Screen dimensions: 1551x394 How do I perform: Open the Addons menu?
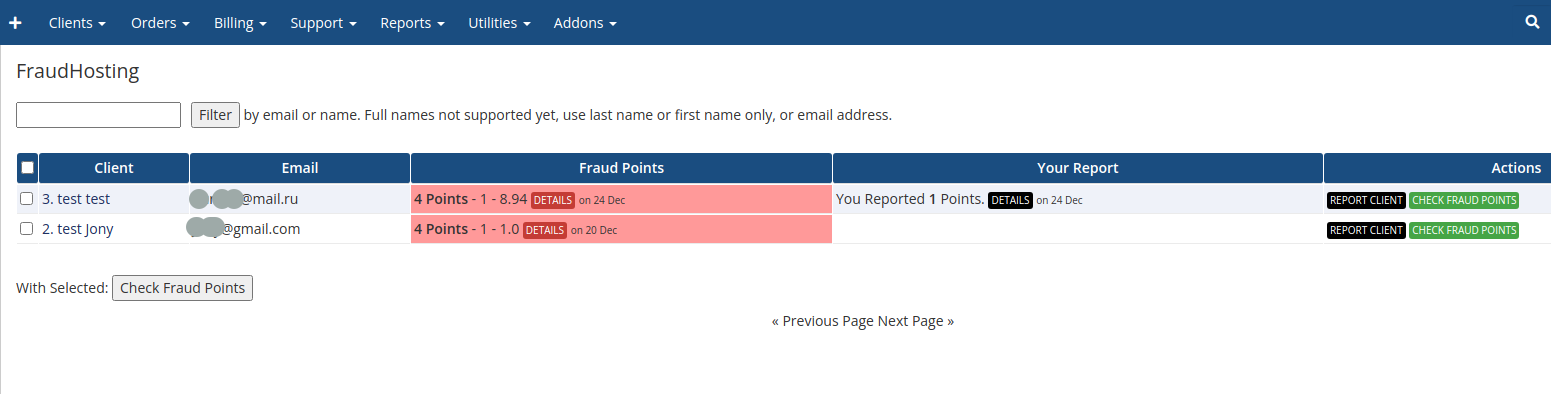tap(585, 22)
